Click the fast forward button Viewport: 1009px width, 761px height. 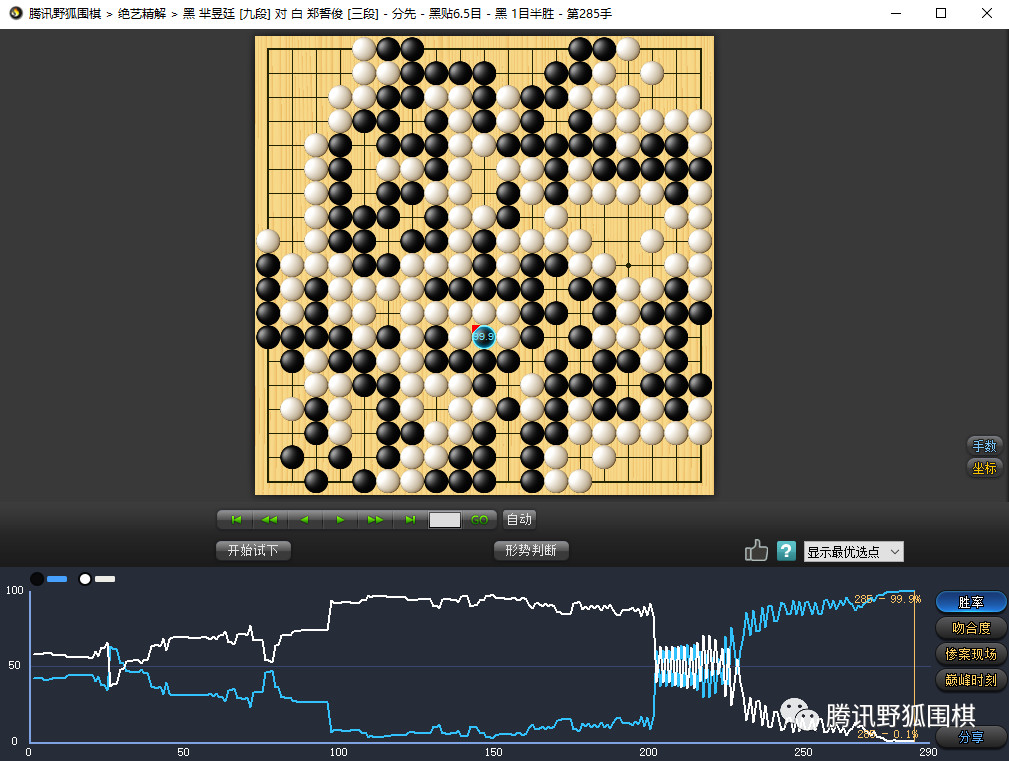375,520
